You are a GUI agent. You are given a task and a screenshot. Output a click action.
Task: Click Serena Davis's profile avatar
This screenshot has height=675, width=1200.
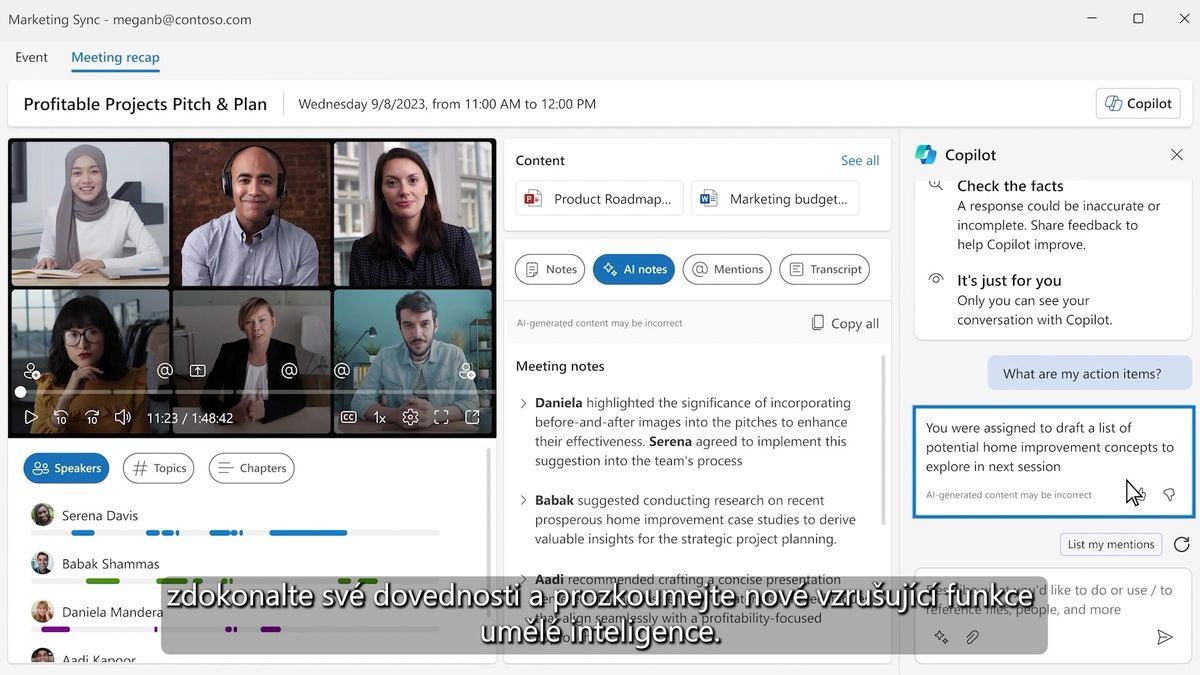[x=42, y=515]
